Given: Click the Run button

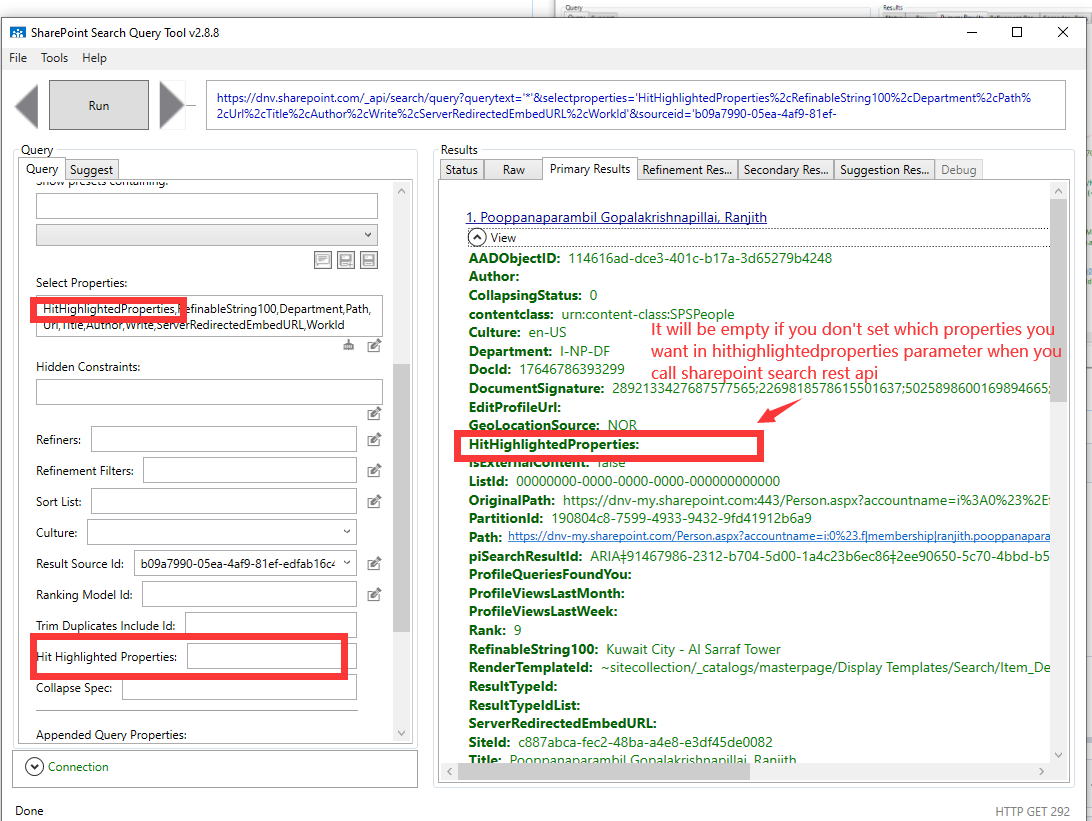Looking at the screenshot, I should click(98, 104).
